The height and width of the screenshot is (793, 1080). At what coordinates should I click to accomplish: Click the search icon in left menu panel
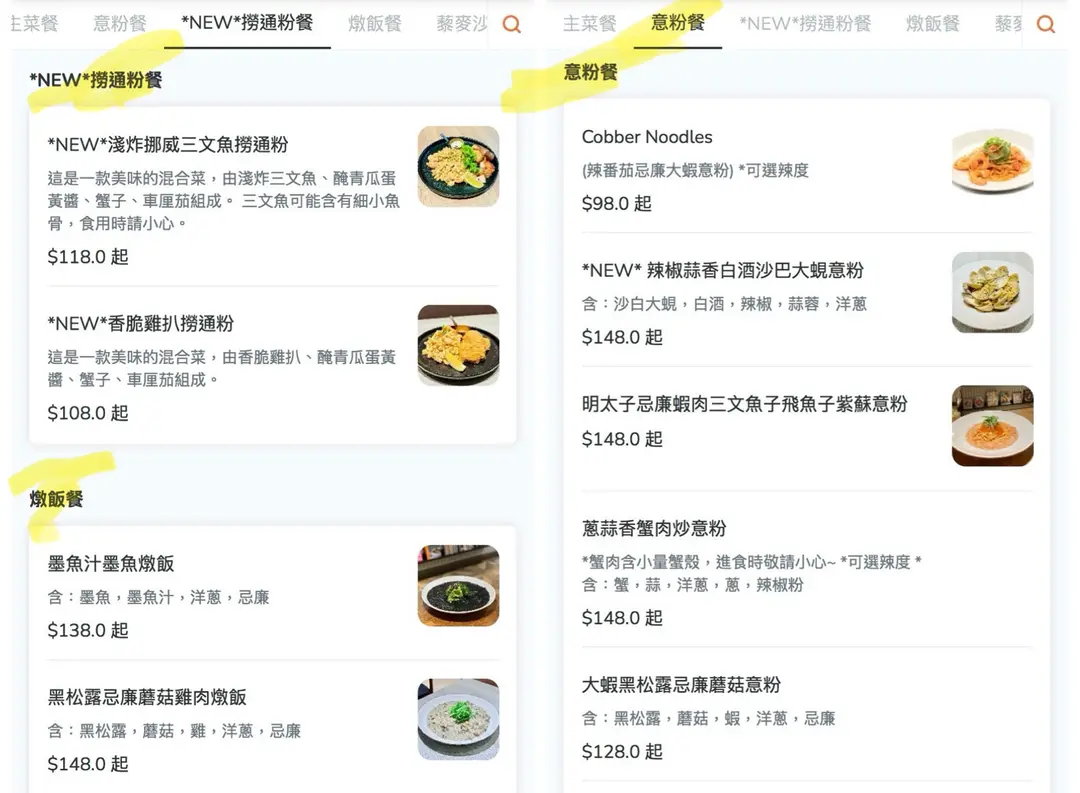(511, 24)
